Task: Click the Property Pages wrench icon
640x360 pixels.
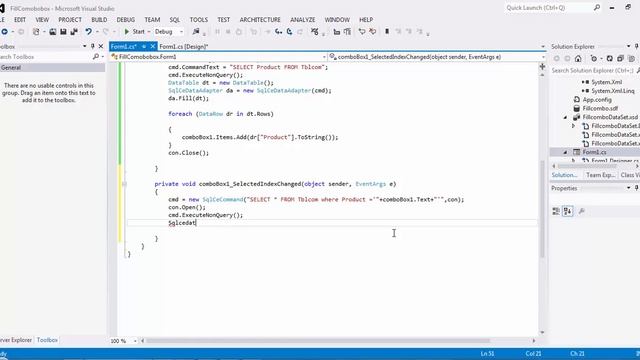Action: [x=582, y=211]
